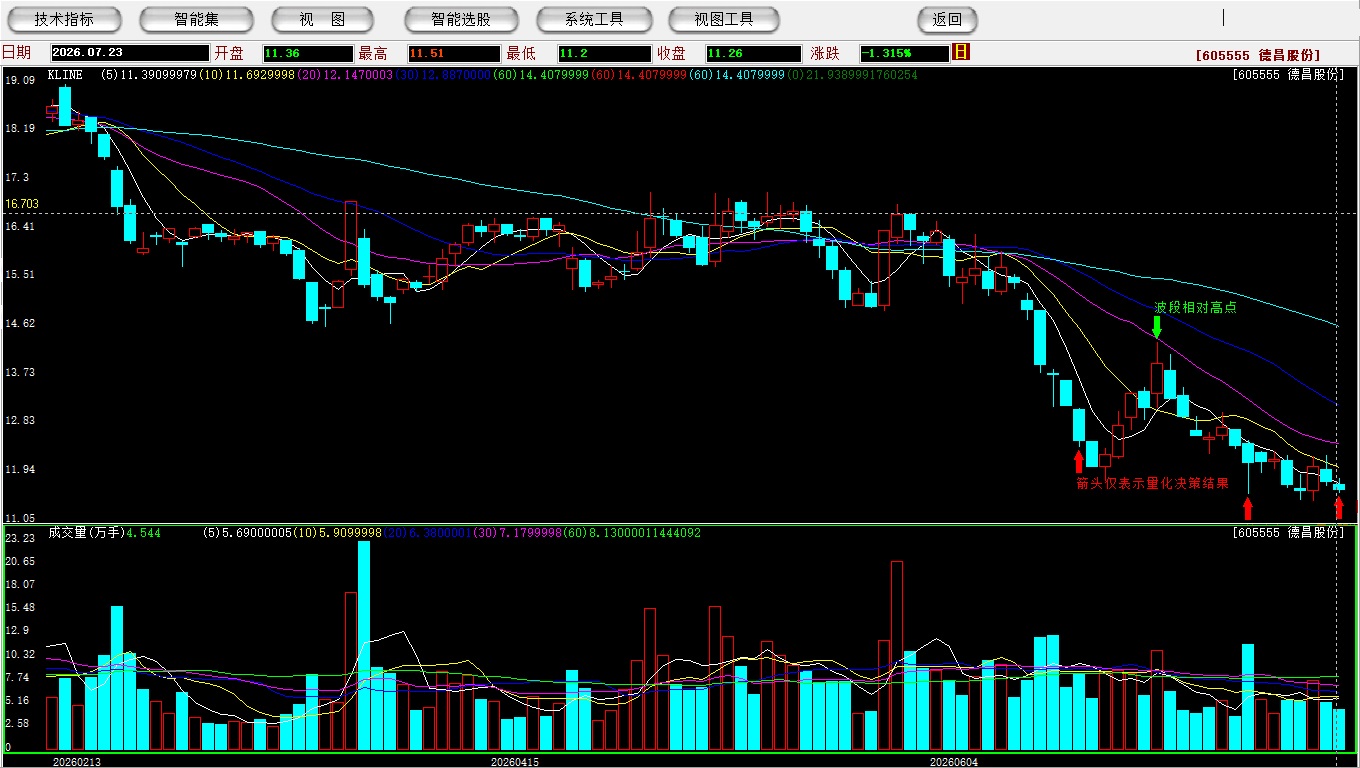This screenshot has height=768, width=1360.
Task: Open the 系统工具 menu
Action: pos(594,19)
